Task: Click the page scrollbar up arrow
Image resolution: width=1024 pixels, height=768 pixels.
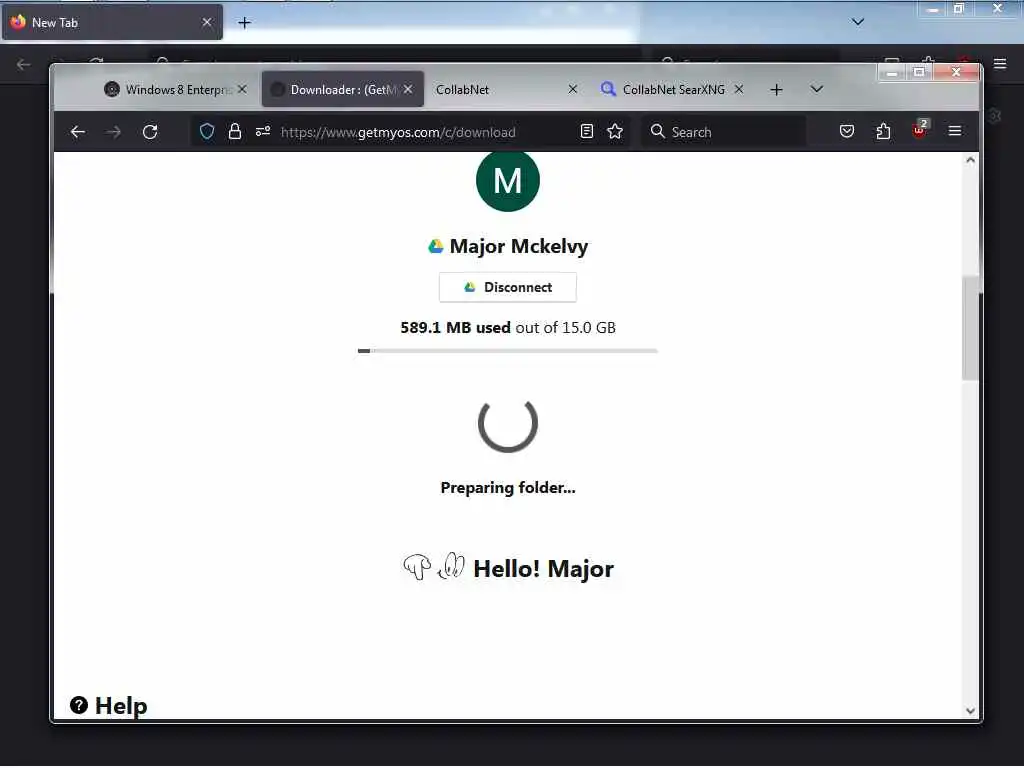Action: 970,160
